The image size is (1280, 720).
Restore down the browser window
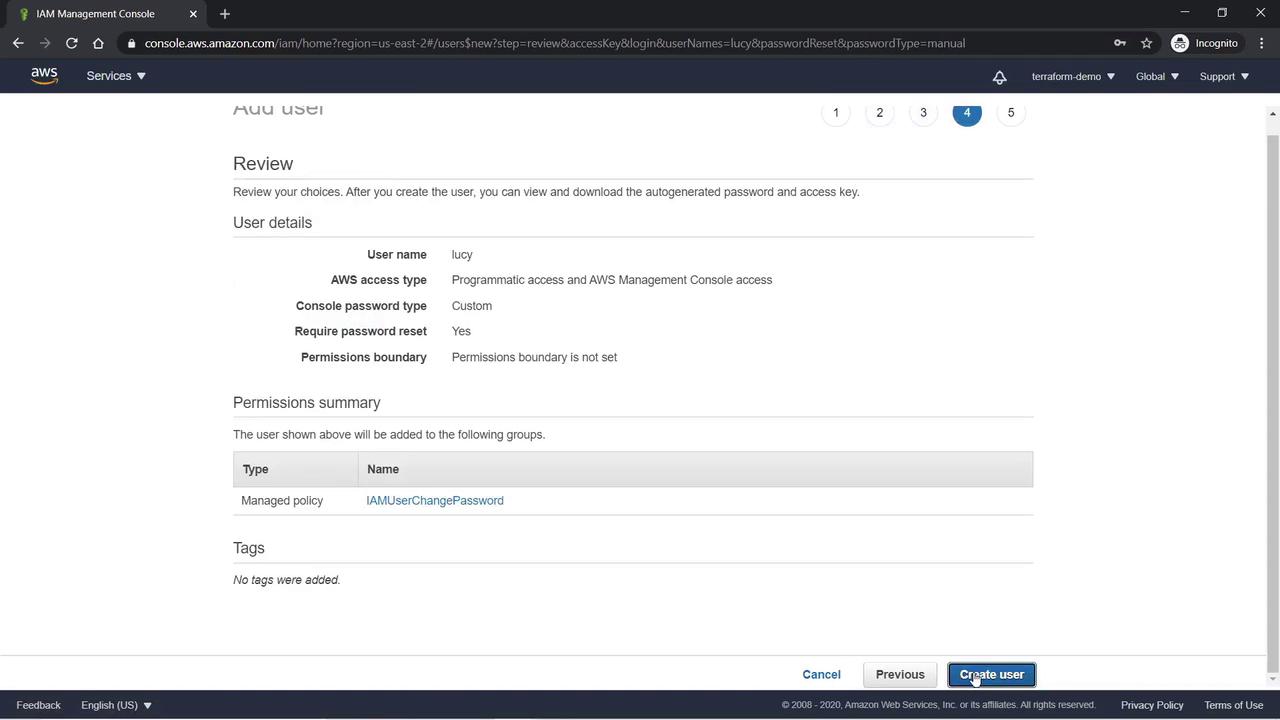coord(1222,13)
